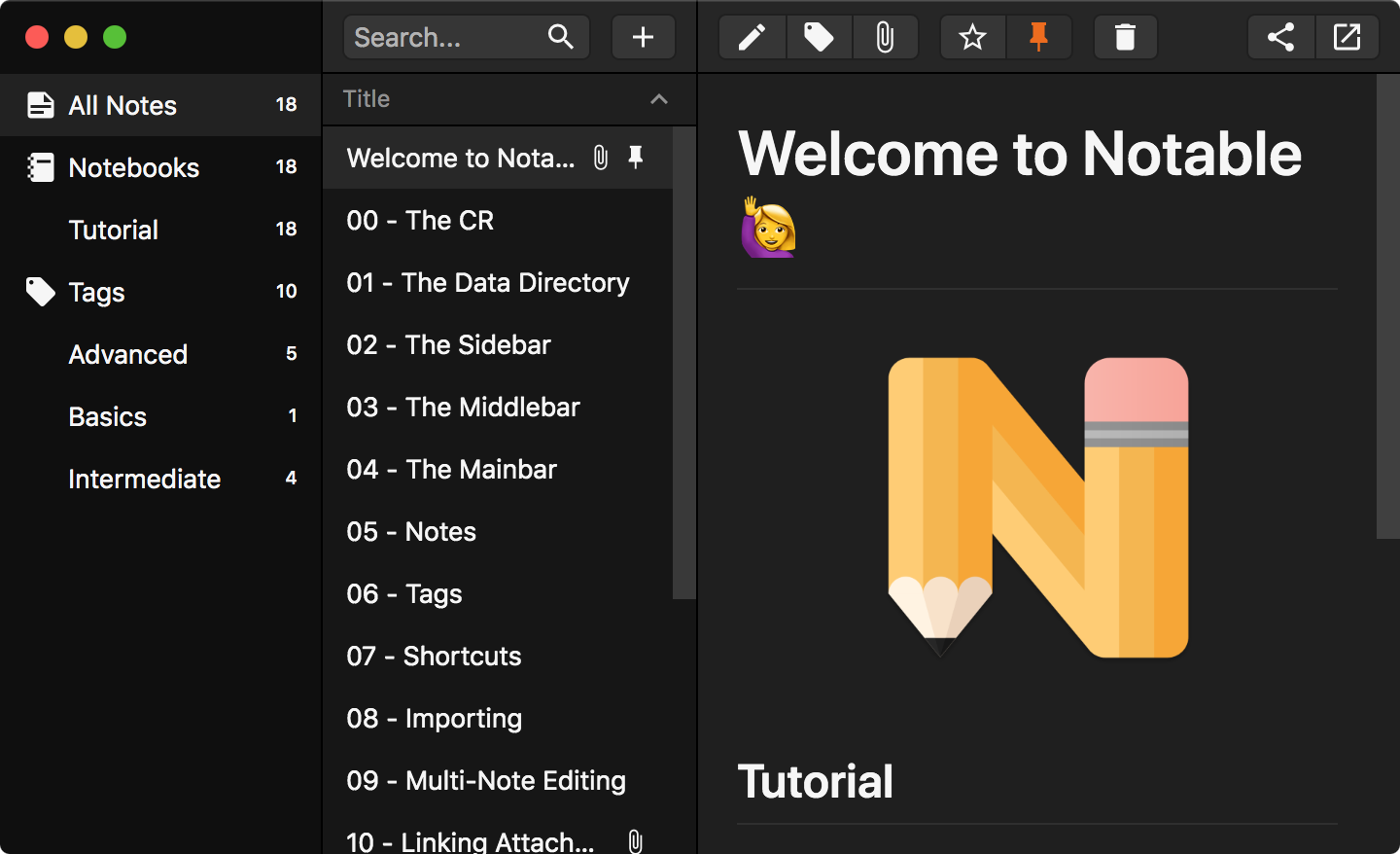Open note '09 - Multi-Note Editing'
Image resolution: width=1400 pixels, height=854 pixels.
click(x=498, y=780)
